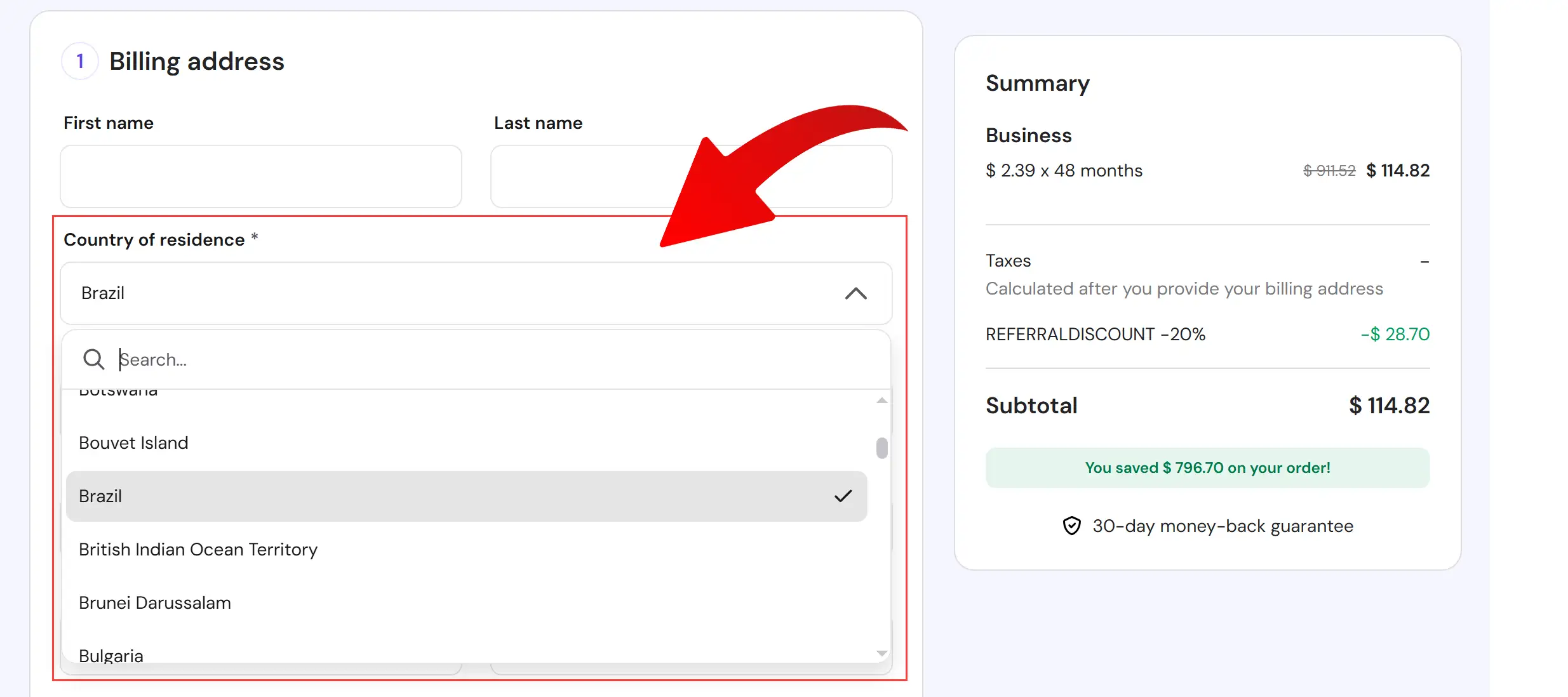This screenshot has width=1568, height=697.
Task: Click the Last name input field
Action: (x=691, y=176)
